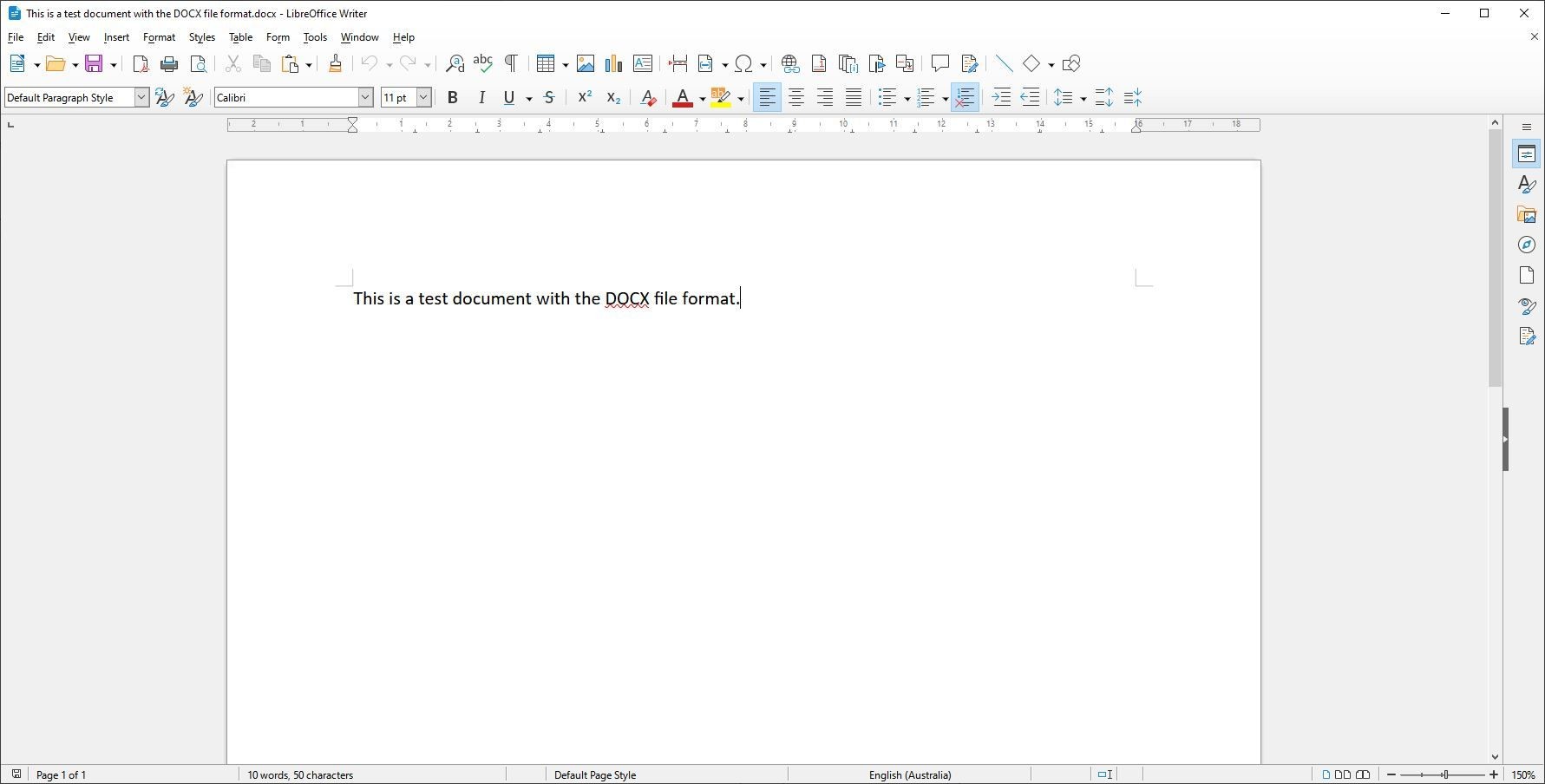Align text right
1545x784 pixels.
[825, 97]
